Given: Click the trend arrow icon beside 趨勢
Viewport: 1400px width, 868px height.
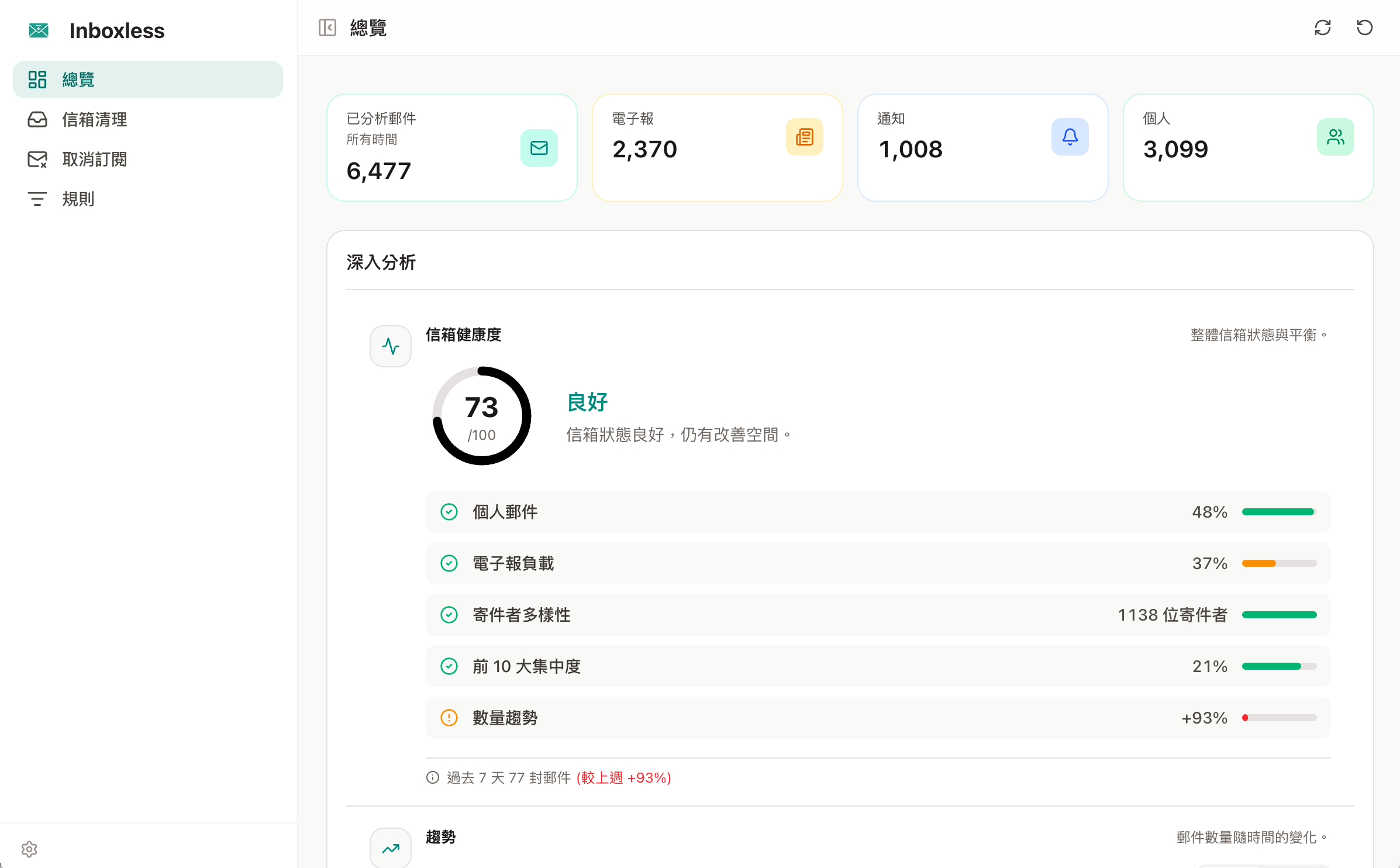Looking at the screenshot, I should point(390,848).
